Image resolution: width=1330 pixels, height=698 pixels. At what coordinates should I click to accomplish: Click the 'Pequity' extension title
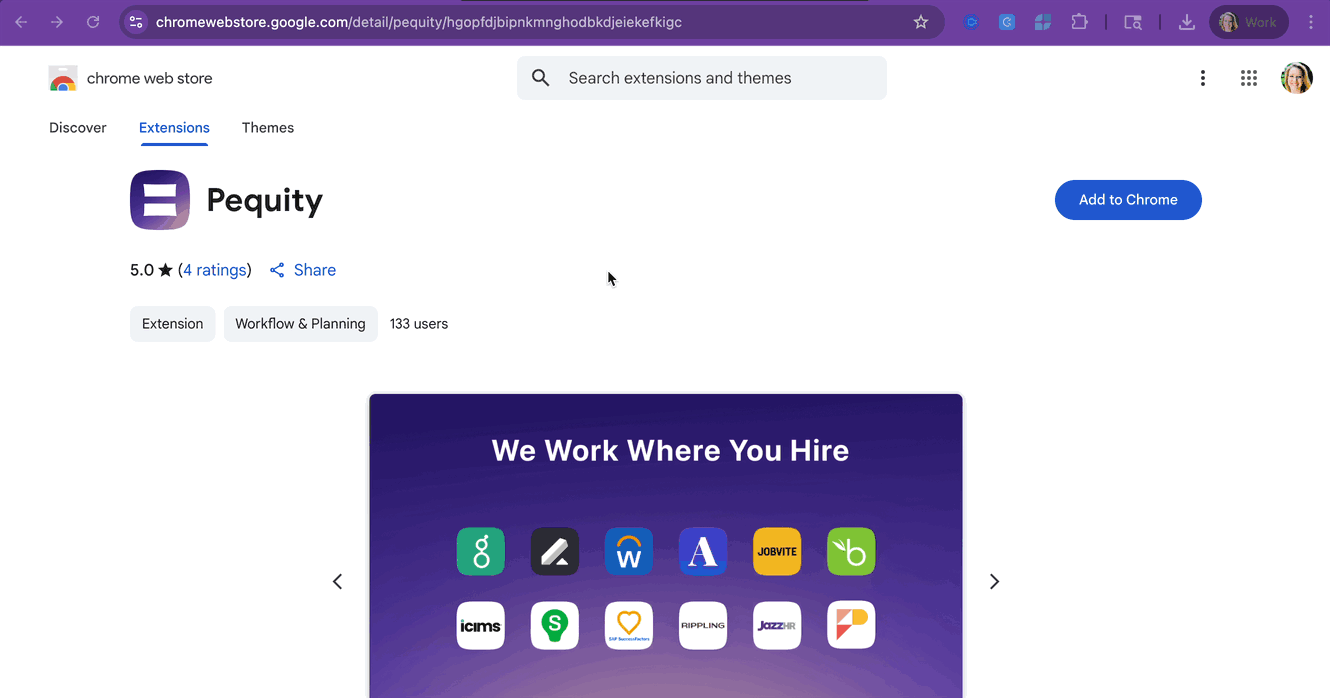[265, 201]
